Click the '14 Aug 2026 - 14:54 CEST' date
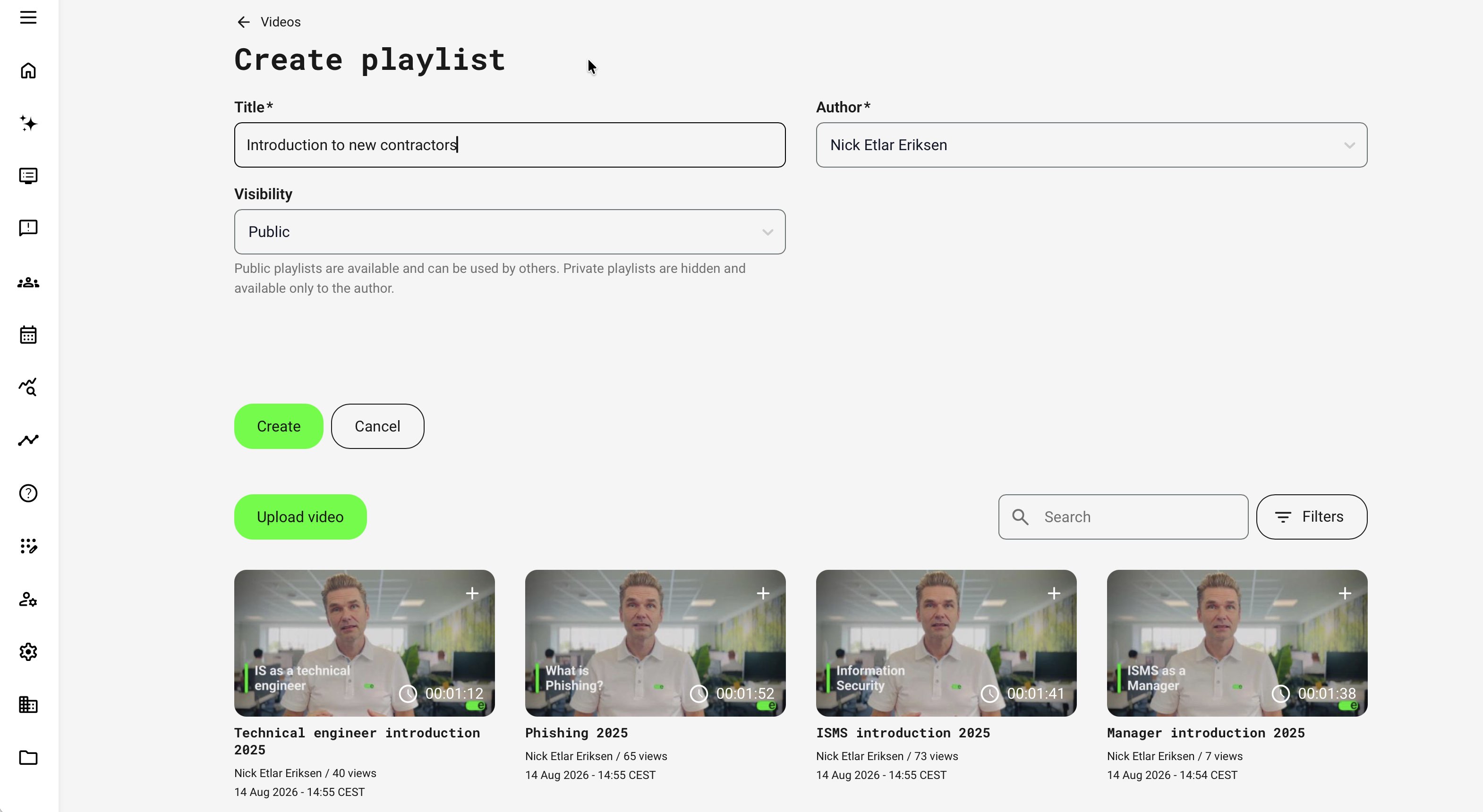Viewport: 1483px width, 812px height. (1172, 775)
